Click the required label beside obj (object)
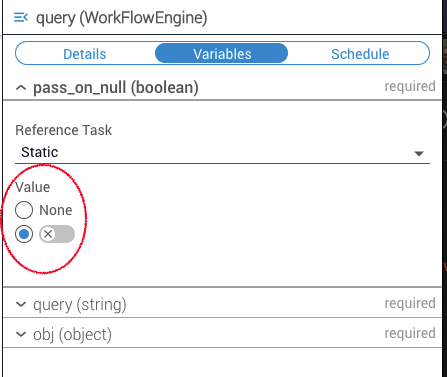This screenshot has height=377, width=447. tap(410, 333)
